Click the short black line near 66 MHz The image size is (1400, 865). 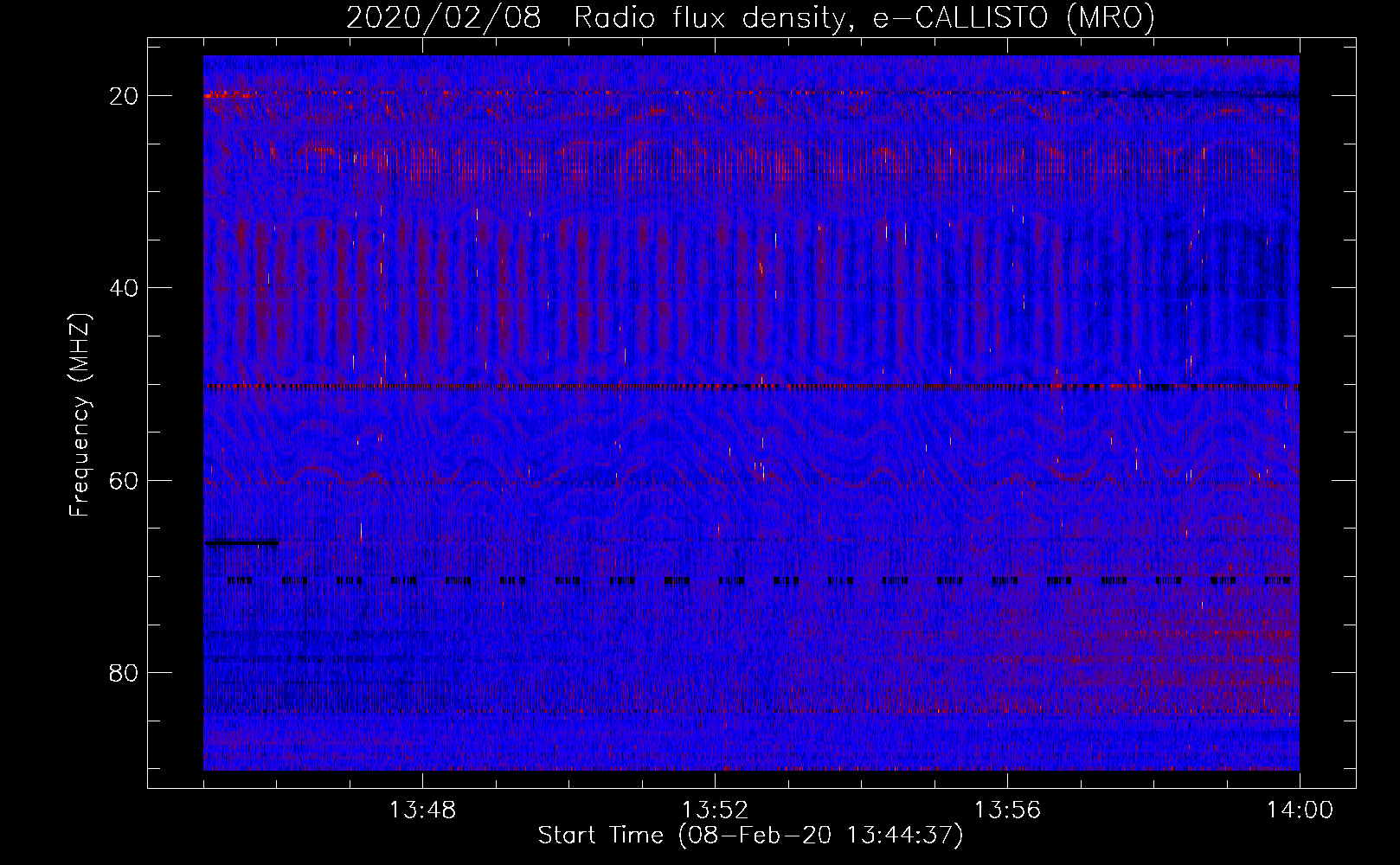241,543
